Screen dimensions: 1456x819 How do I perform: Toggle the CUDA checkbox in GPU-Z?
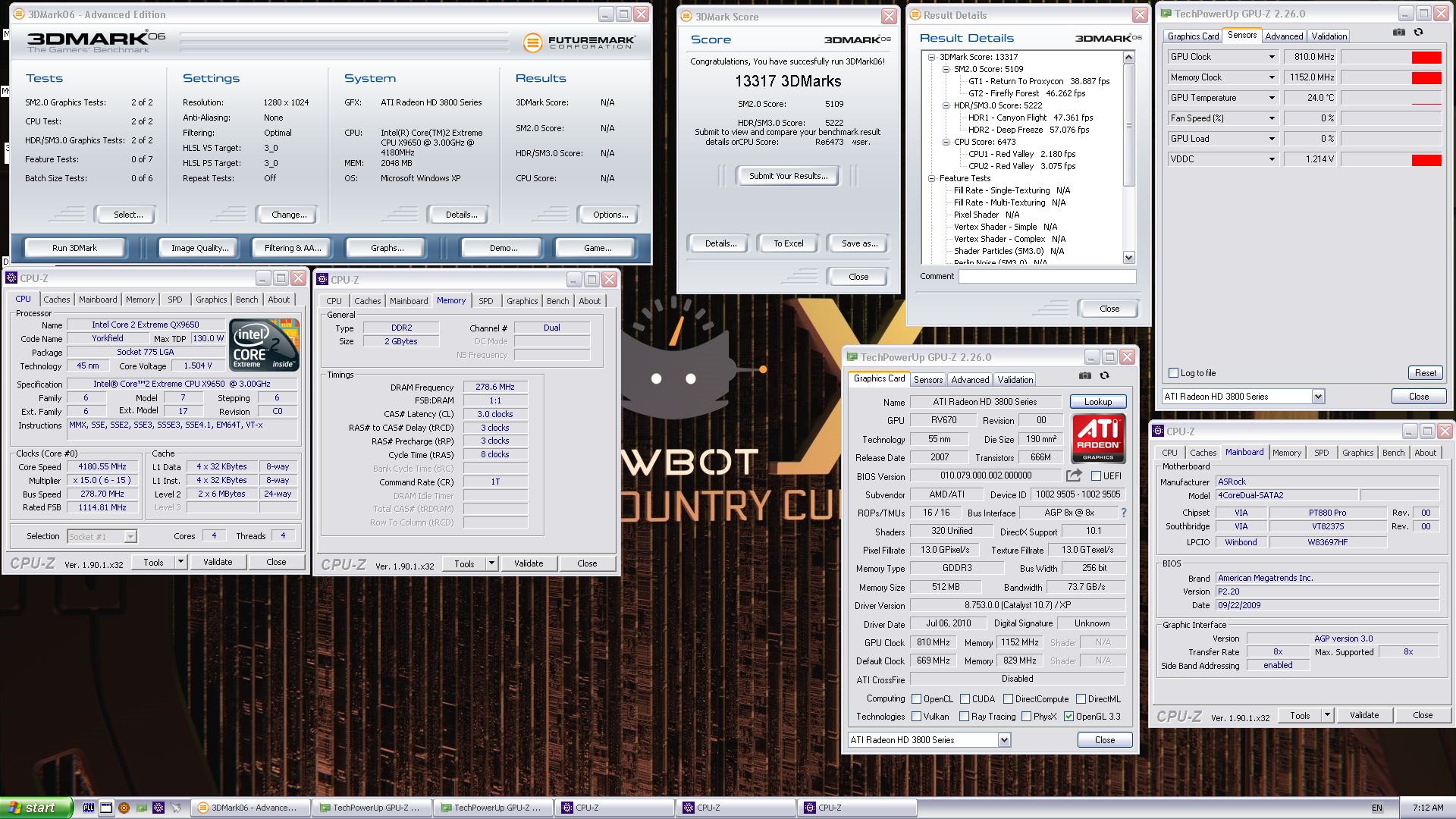(x=965, y=699)
